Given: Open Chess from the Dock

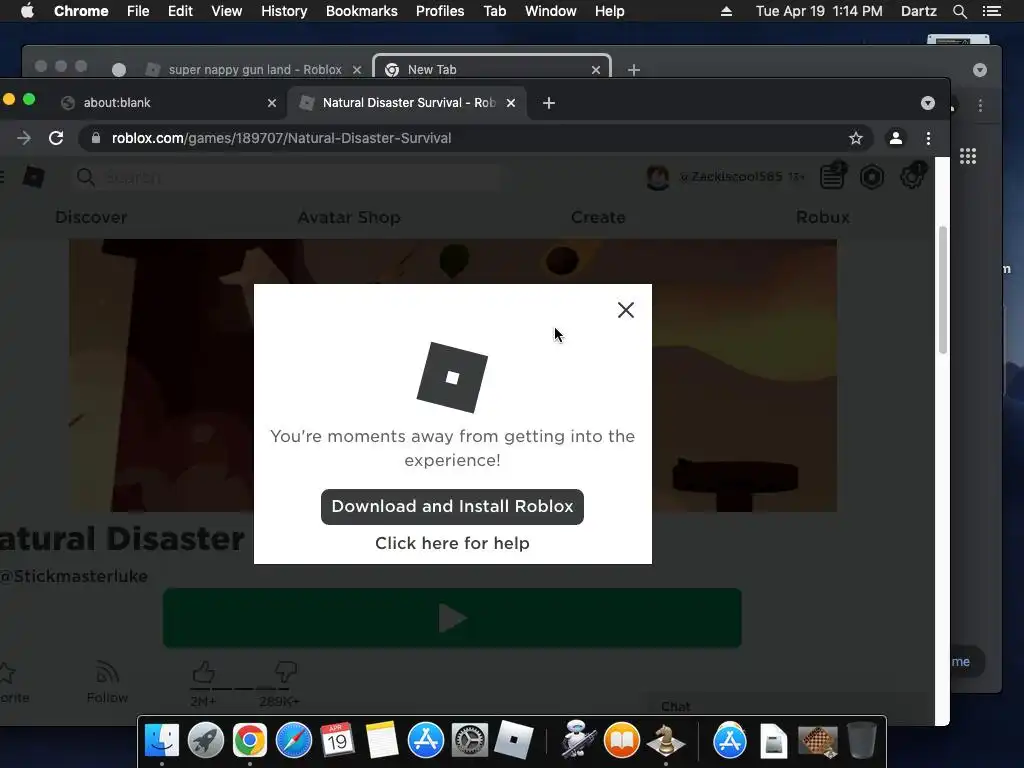Looking at the screenshot, I should (665, 741).
